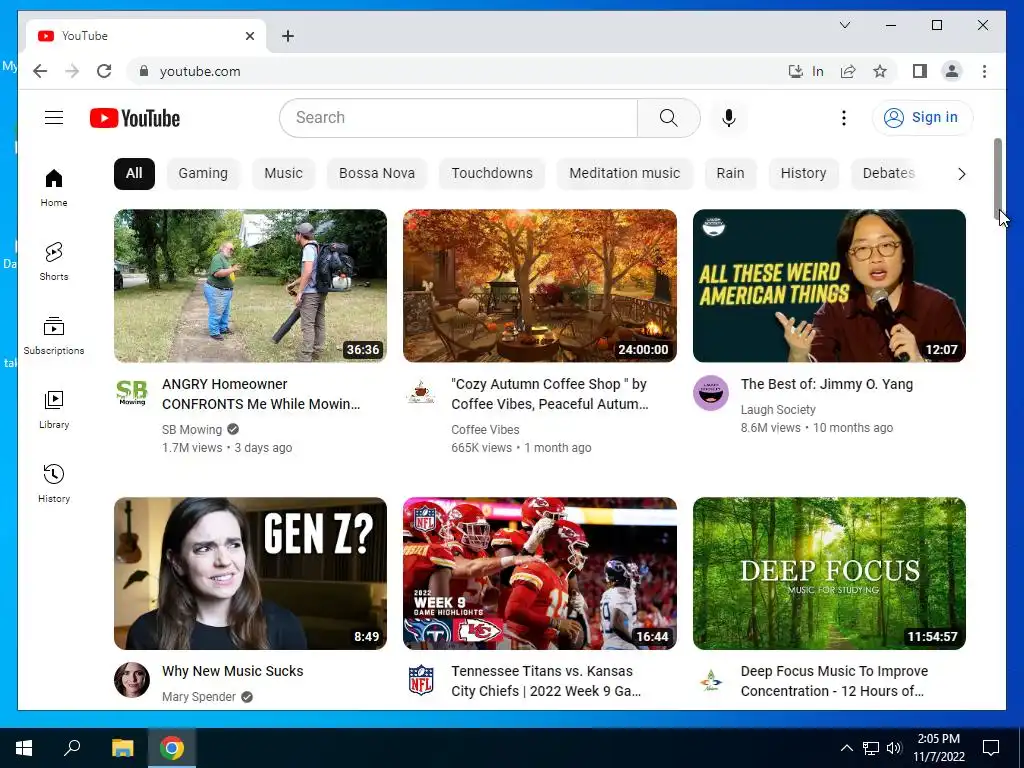Open Shorts from the sidebar
This screenshot has width=1024, height=768.
[54, 261]
